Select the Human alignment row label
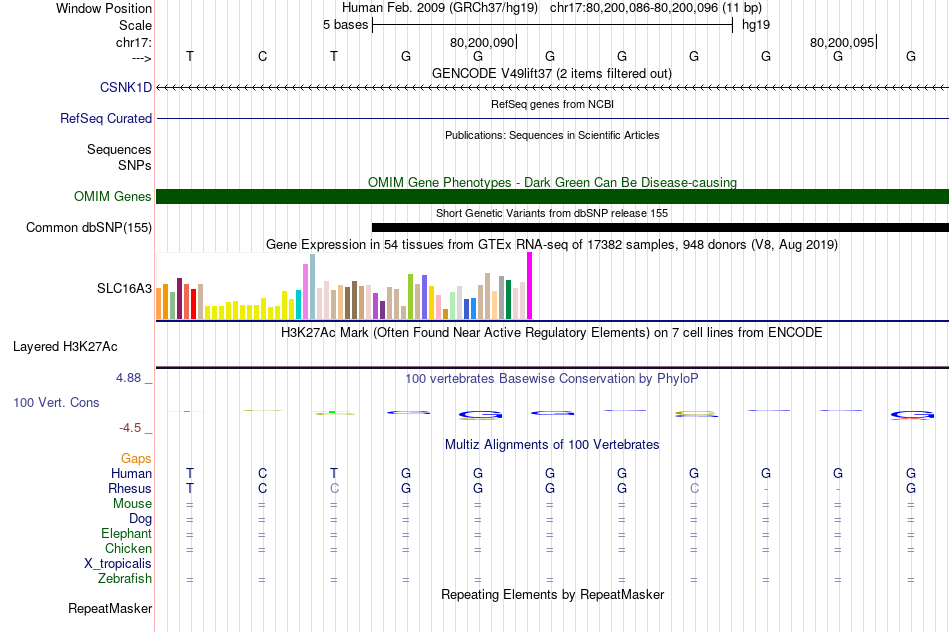 (x=131, y=473)
